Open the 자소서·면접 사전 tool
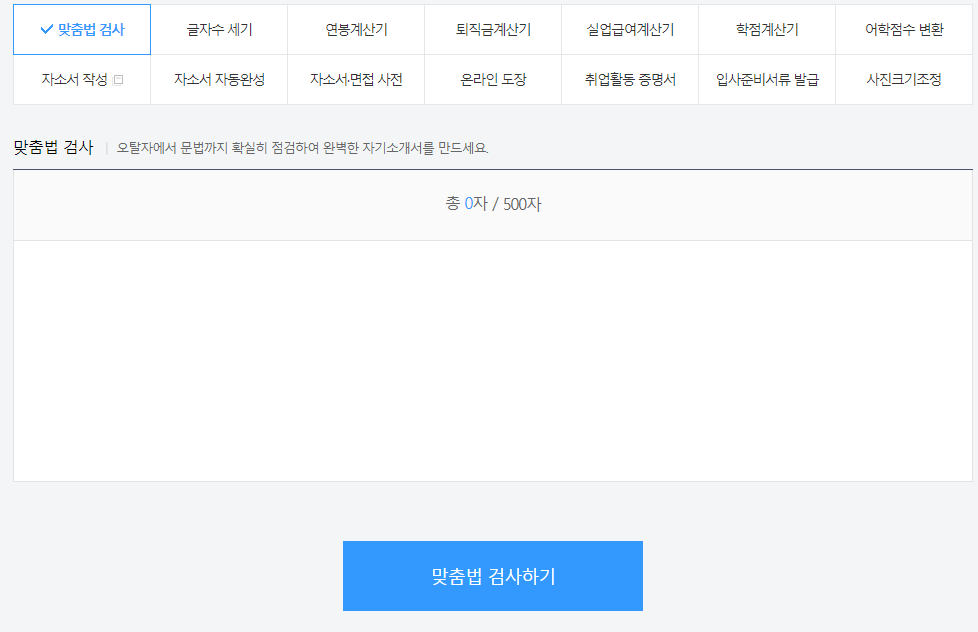The height and width of the screenshot is (632, 978). [356, 79]
